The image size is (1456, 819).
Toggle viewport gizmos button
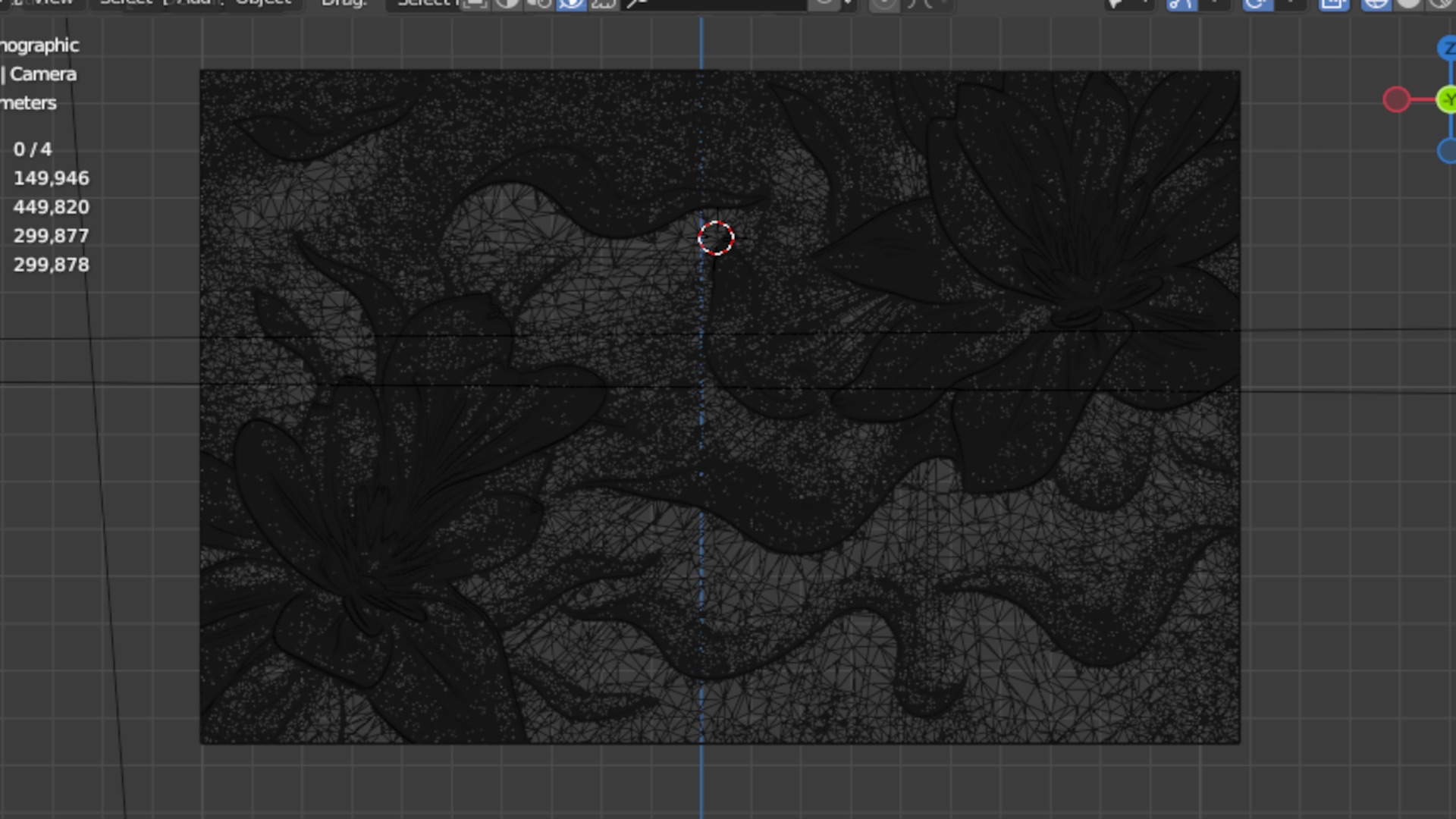point(1181,4)
